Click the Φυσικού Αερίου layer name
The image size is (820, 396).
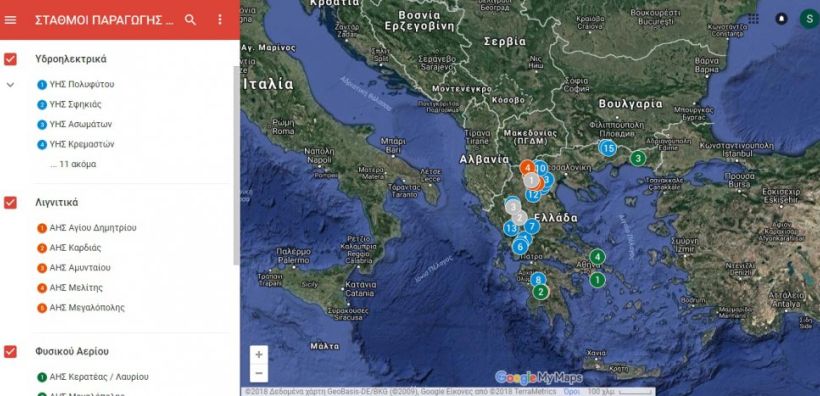[x=72, y=352]
